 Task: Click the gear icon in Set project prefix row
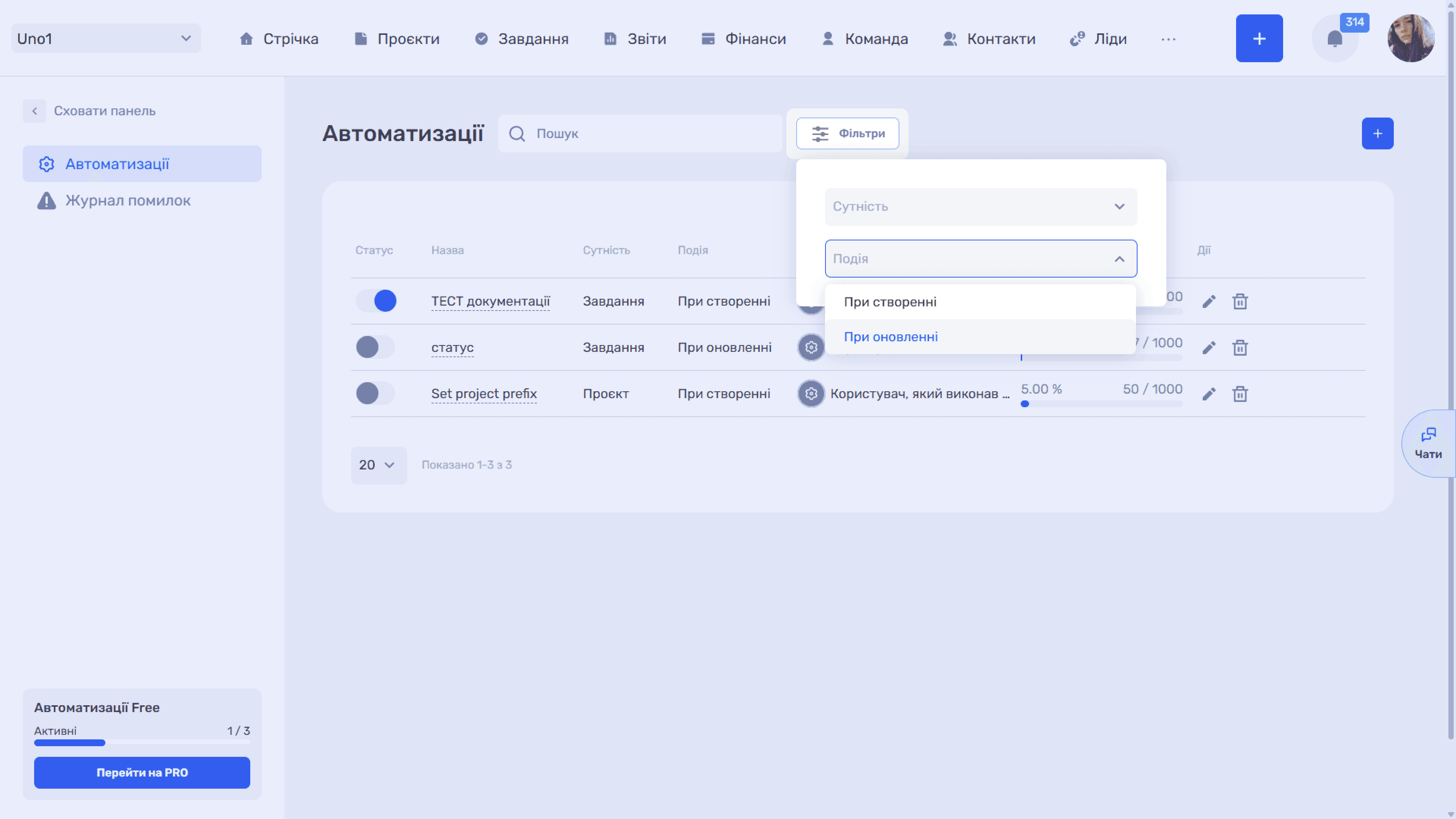(x=811, y=394)
